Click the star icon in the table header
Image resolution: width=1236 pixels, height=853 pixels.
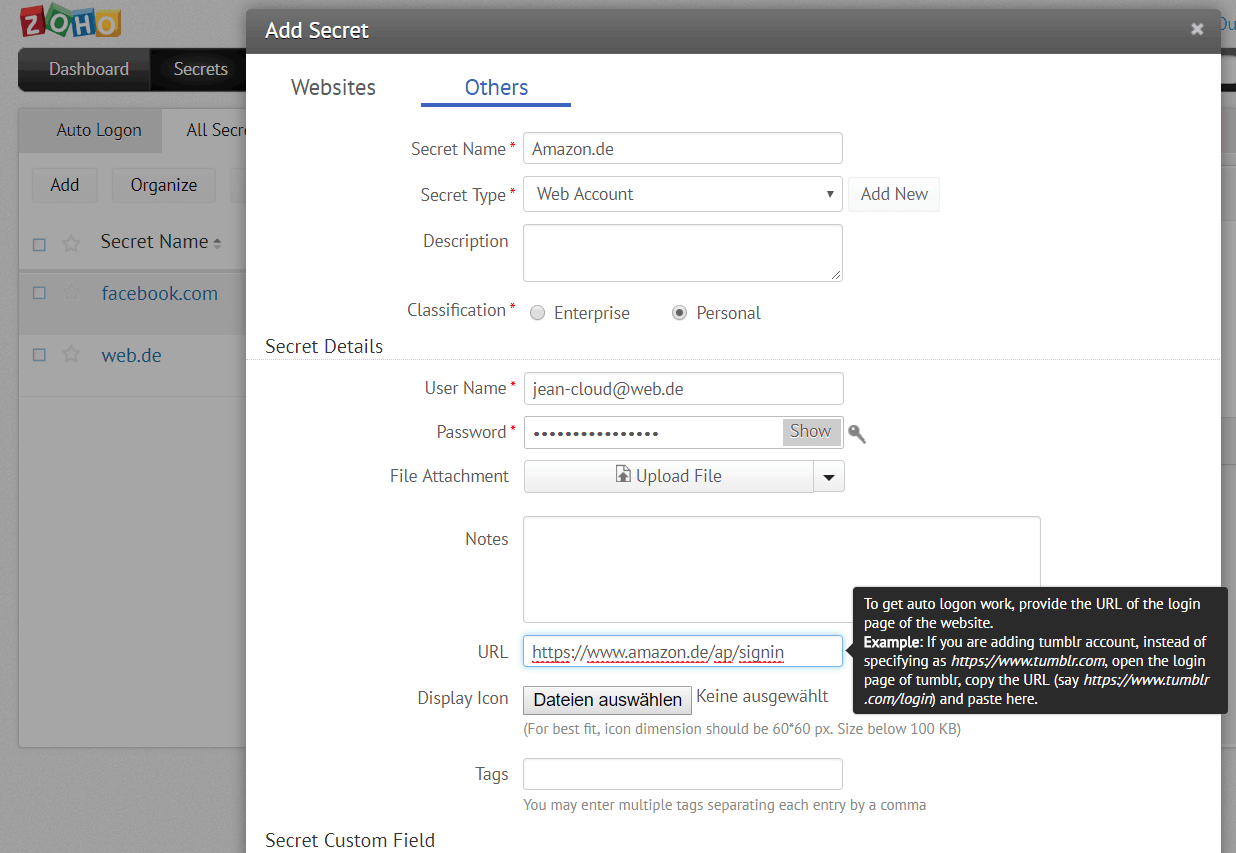click(71, 243)
